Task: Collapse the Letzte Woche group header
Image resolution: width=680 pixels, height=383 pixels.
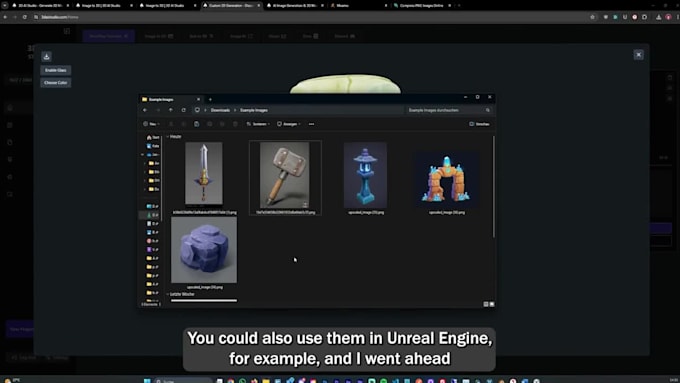Action: (181, 294)
